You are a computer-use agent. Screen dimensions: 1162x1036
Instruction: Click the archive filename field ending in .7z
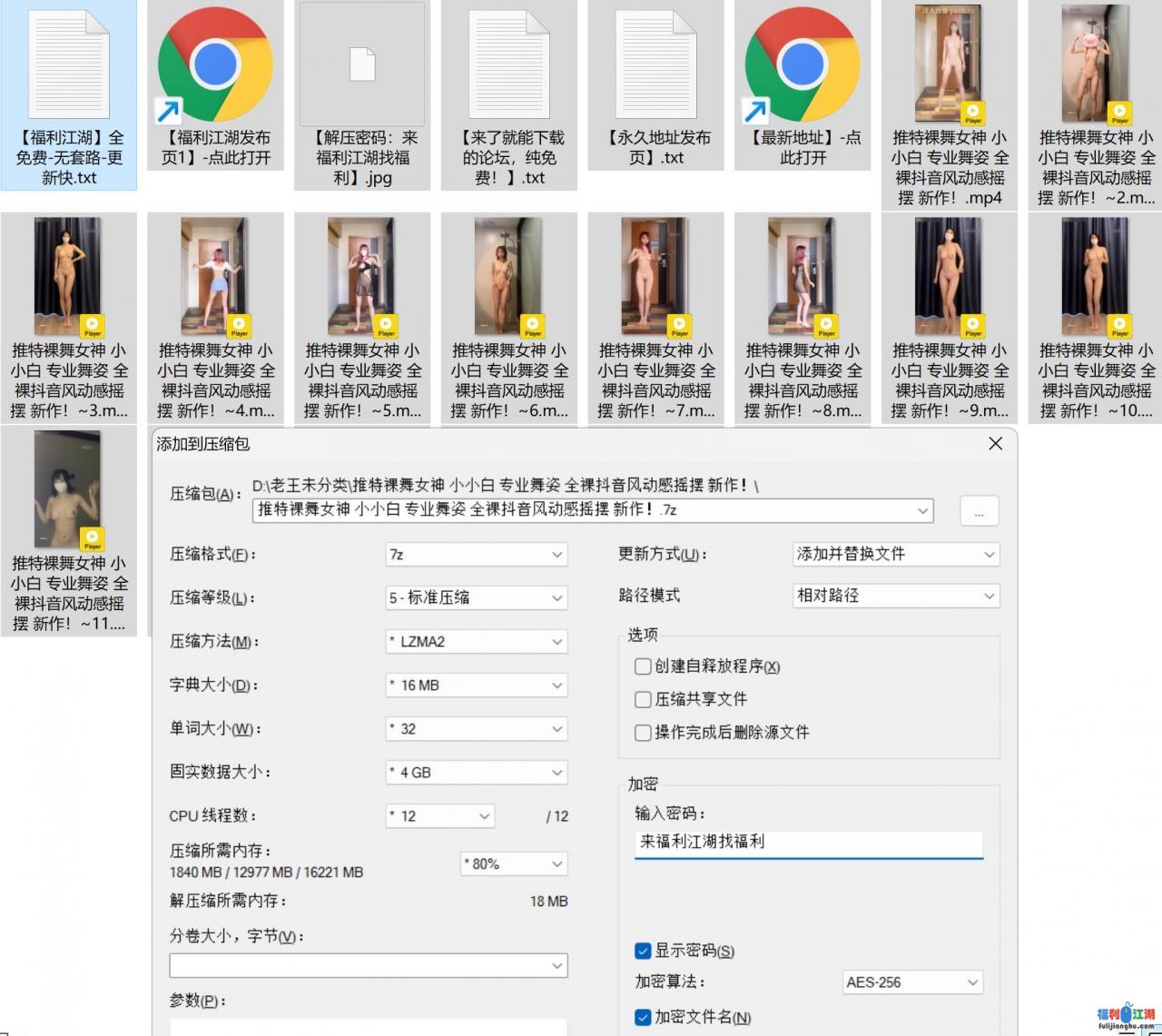[x=581, y=510]
